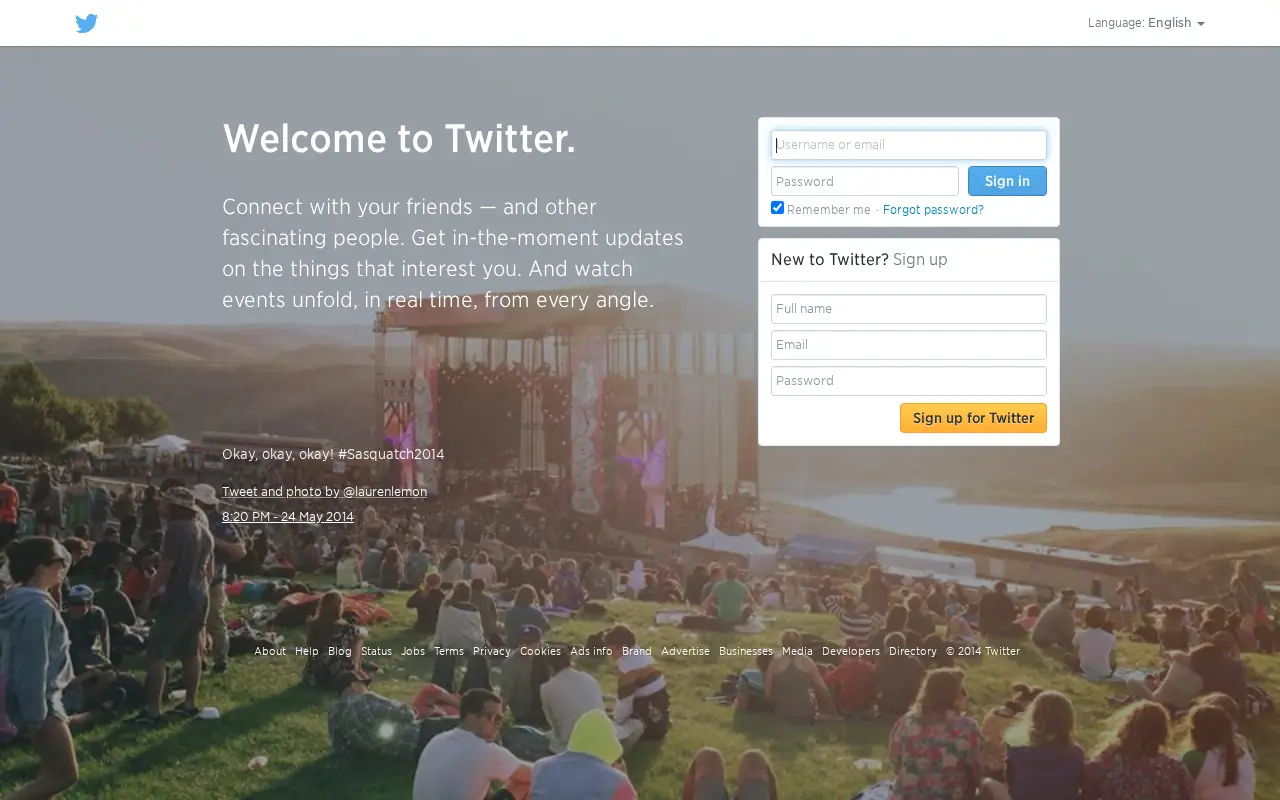Click the sign-in Password field
This screenshot has height=800, width=1280.
(x=865, y=181)
